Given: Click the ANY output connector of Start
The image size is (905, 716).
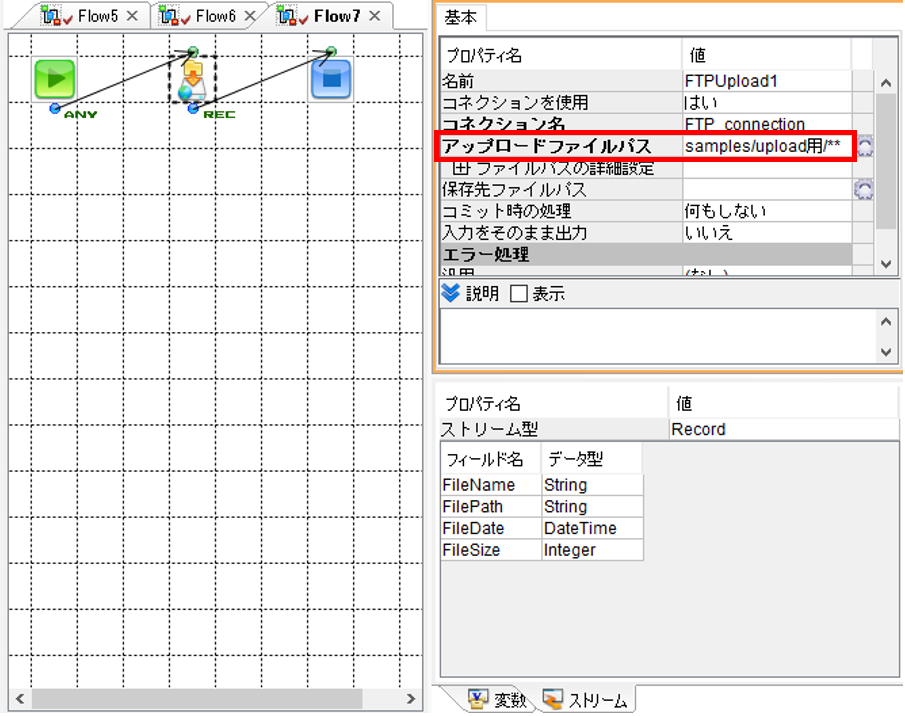Looking at the screenshot, I should (x=55, y=108).
